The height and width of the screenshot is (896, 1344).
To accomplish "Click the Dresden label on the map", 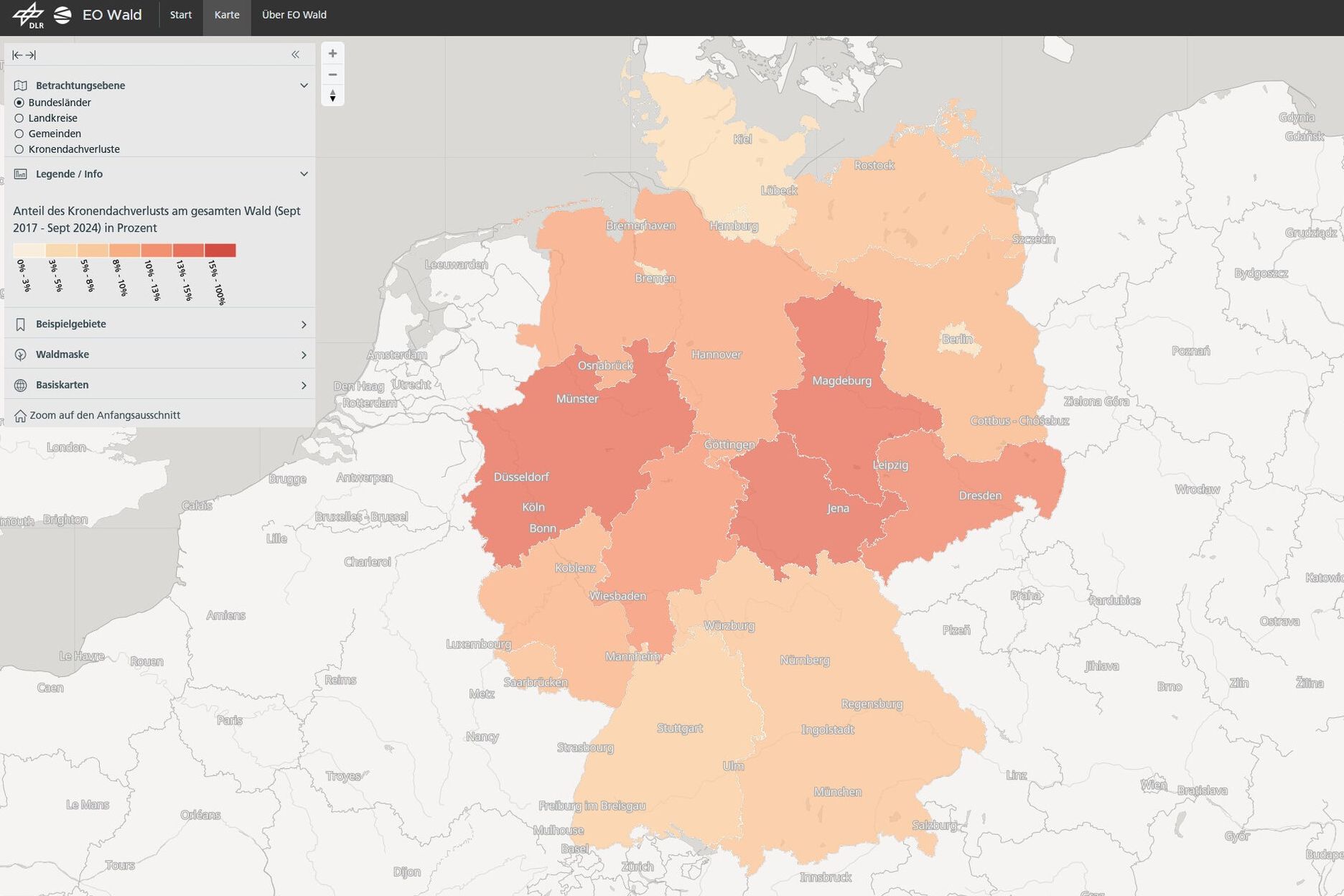I will point(980,495).
